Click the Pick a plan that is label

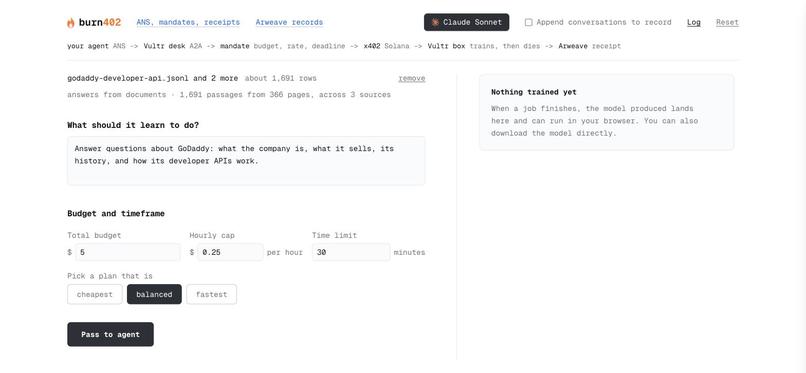[x=110, y=276]
